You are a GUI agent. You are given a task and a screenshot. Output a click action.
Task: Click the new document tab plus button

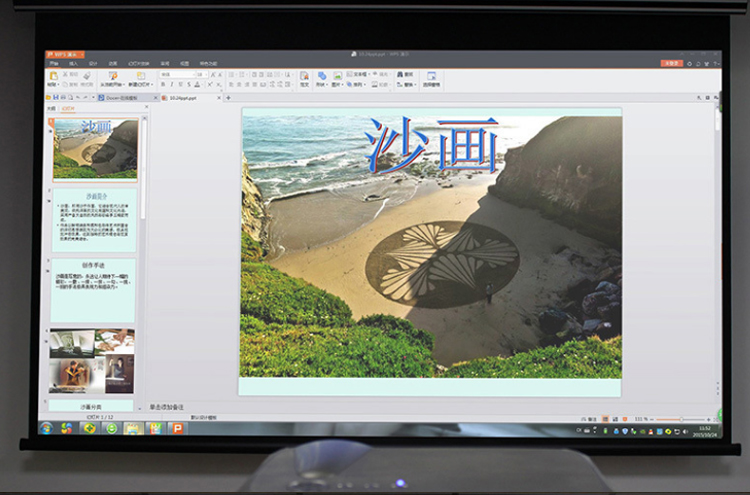(229, 98)
